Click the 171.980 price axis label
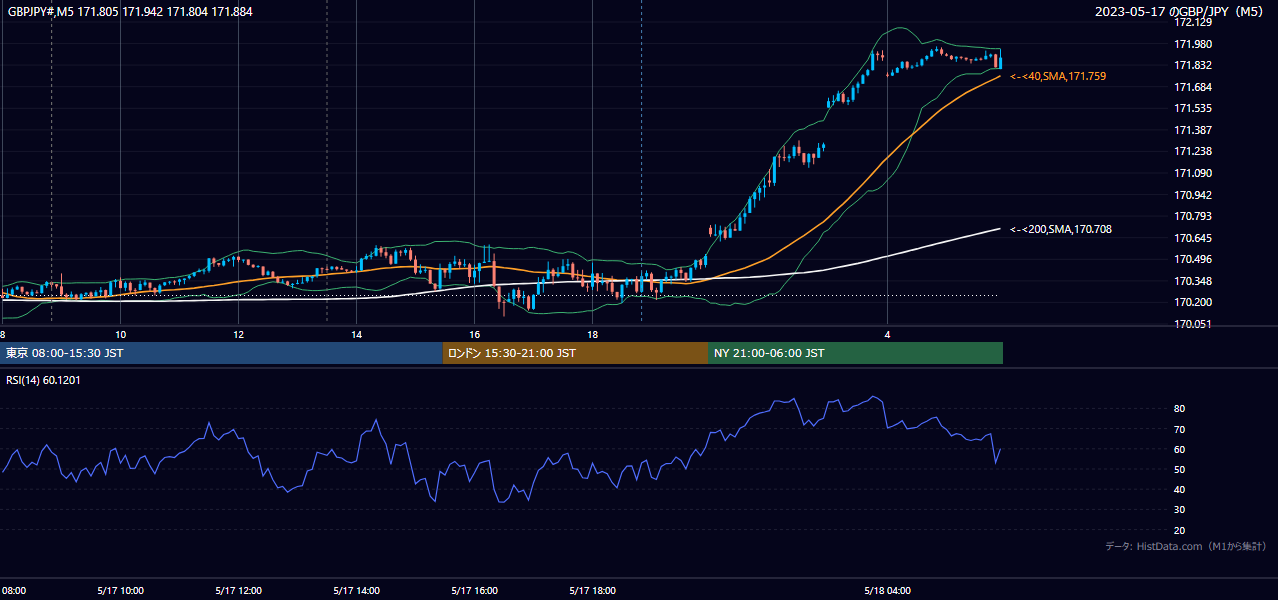 click(1193, 44)
